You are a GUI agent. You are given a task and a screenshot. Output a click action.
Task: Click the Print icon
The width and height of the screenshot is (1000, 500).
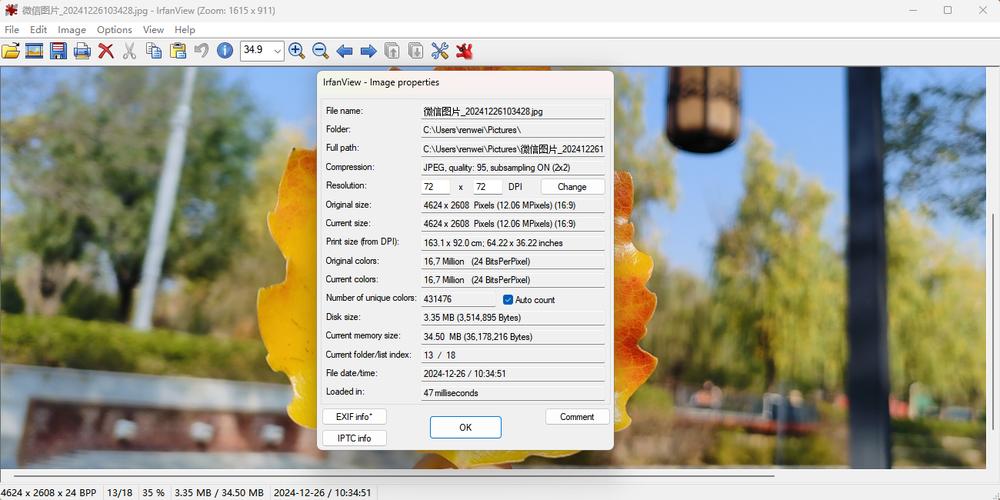[x=82, y=51]
